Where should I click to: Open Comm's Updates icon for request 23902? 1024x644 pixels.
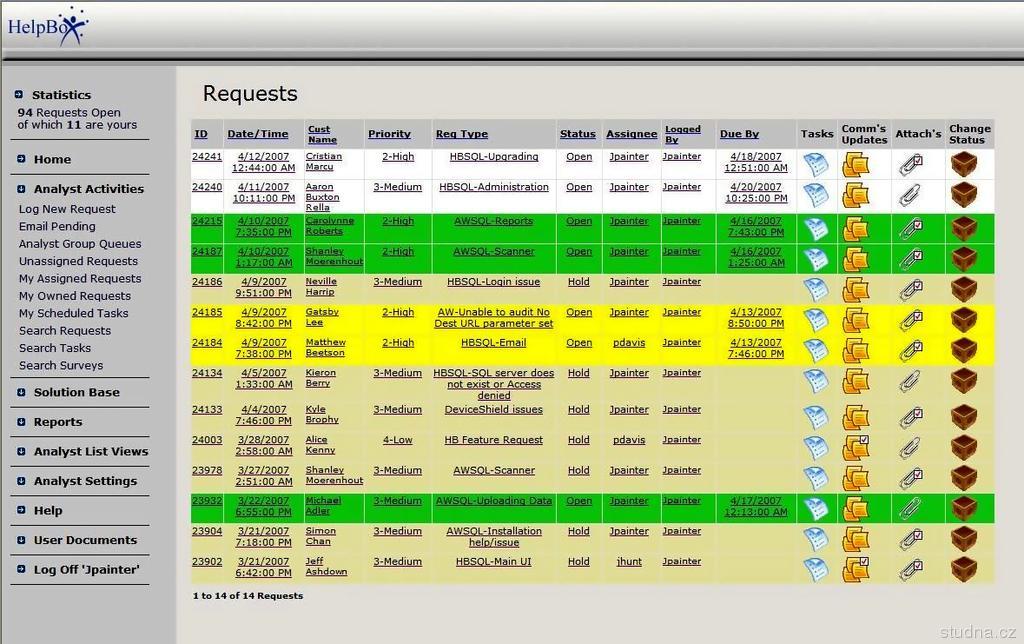pos(856,570)
